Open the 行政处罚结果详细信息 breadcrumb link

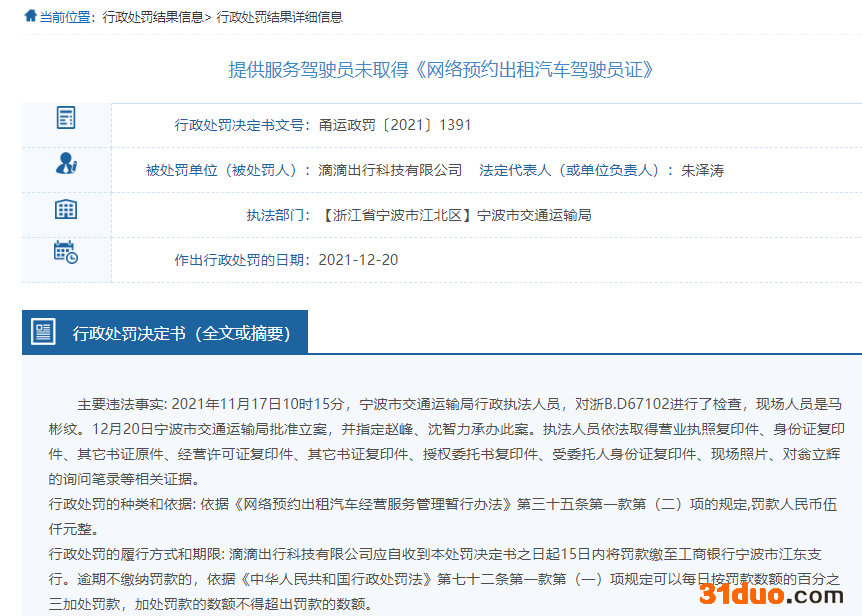point(278,17)
